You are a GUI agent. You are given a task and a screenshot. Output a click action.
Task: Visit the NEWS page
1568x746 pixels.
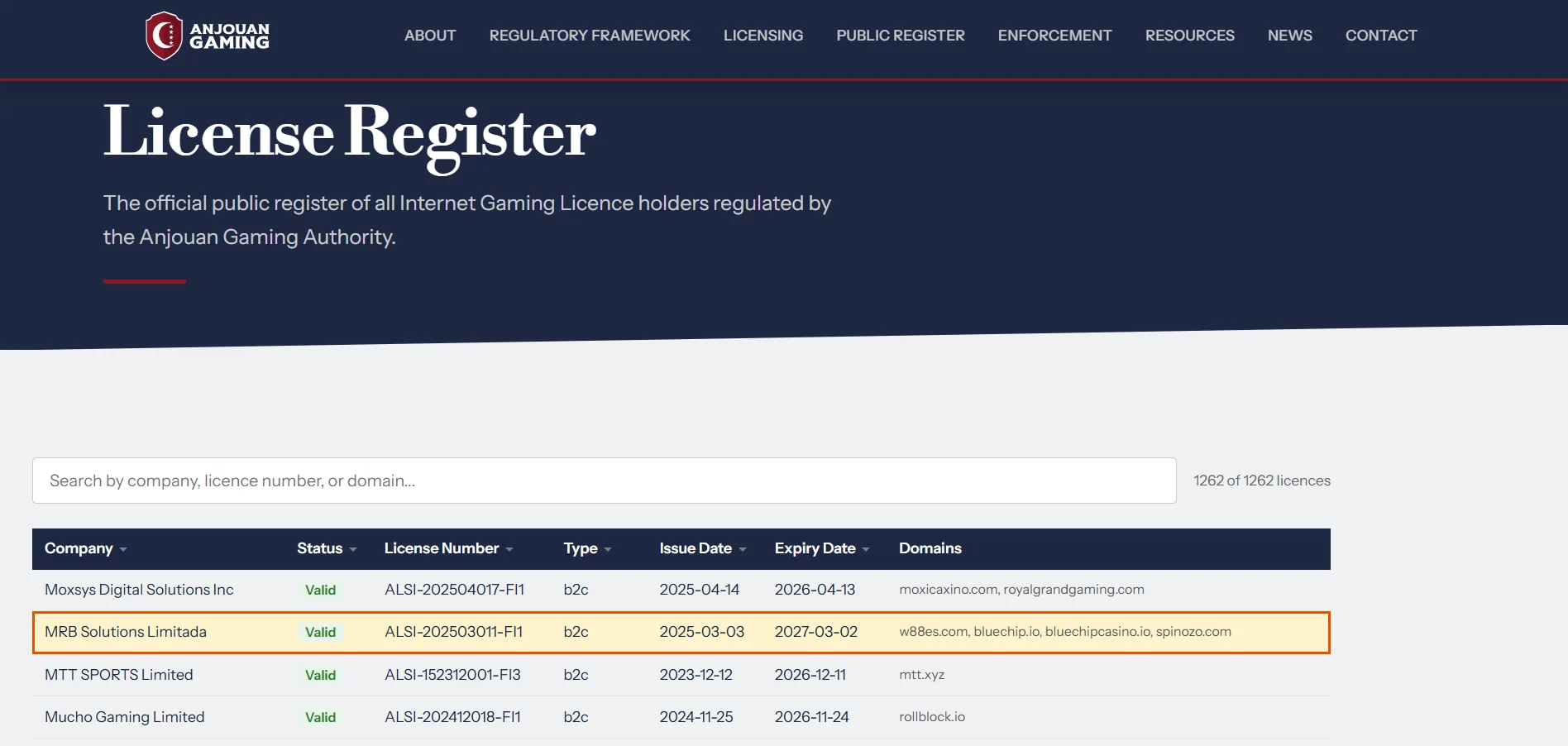[x=1290, y=36]
